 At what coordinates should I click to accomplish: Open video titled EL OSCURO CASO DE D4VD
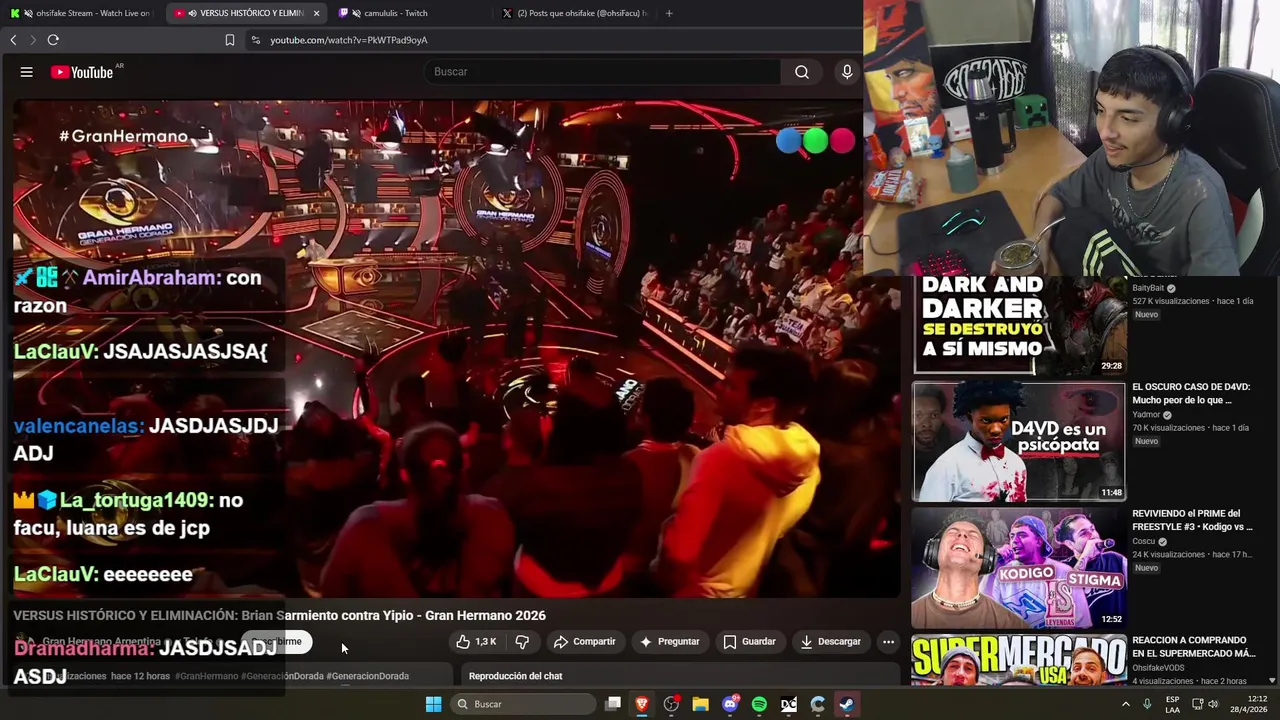coord(1191,393)
